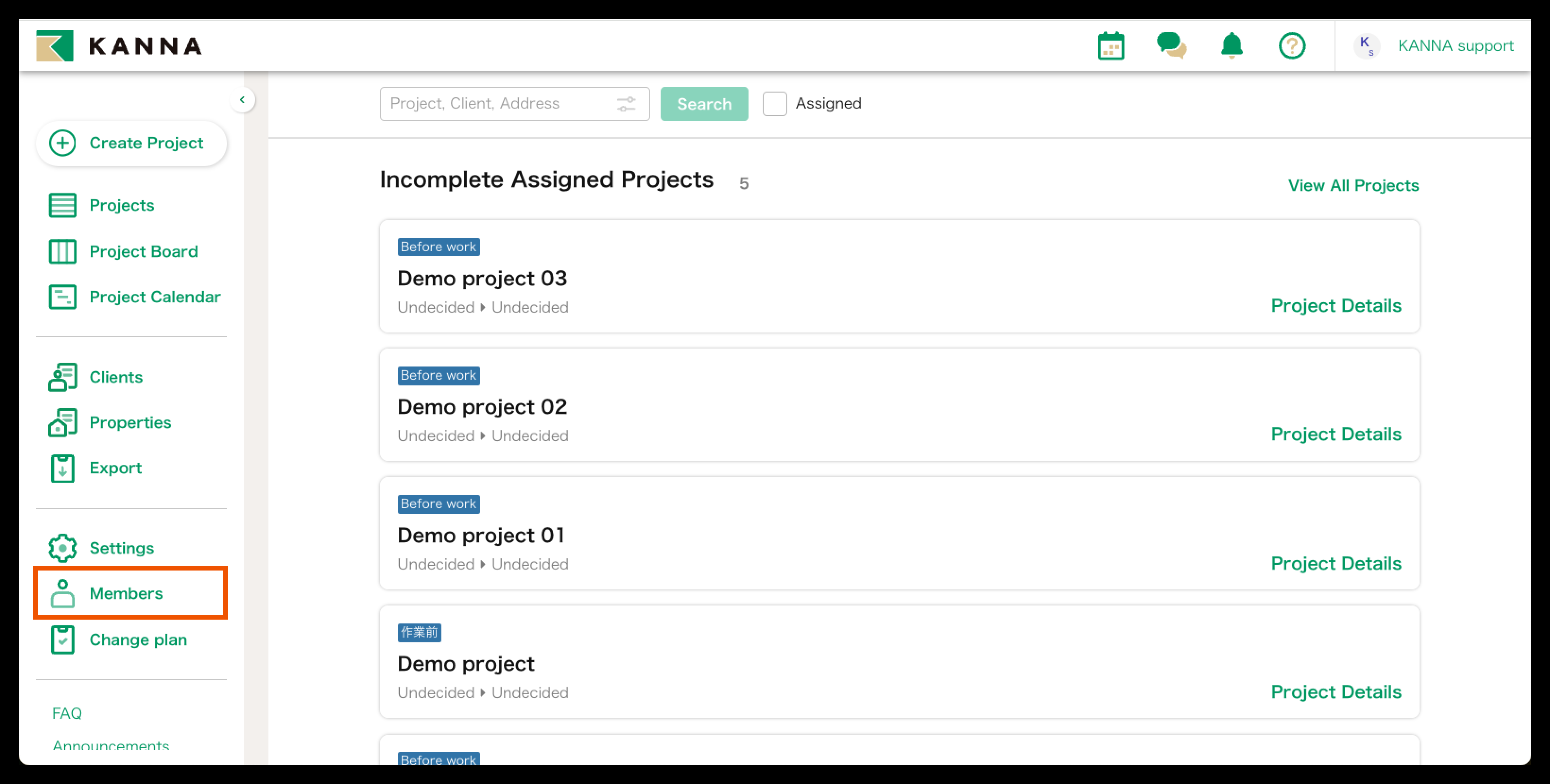Open Project Board in the sidebar
Image resolution: width=1550 pixels, height=784 pixels.
(143, 251)
